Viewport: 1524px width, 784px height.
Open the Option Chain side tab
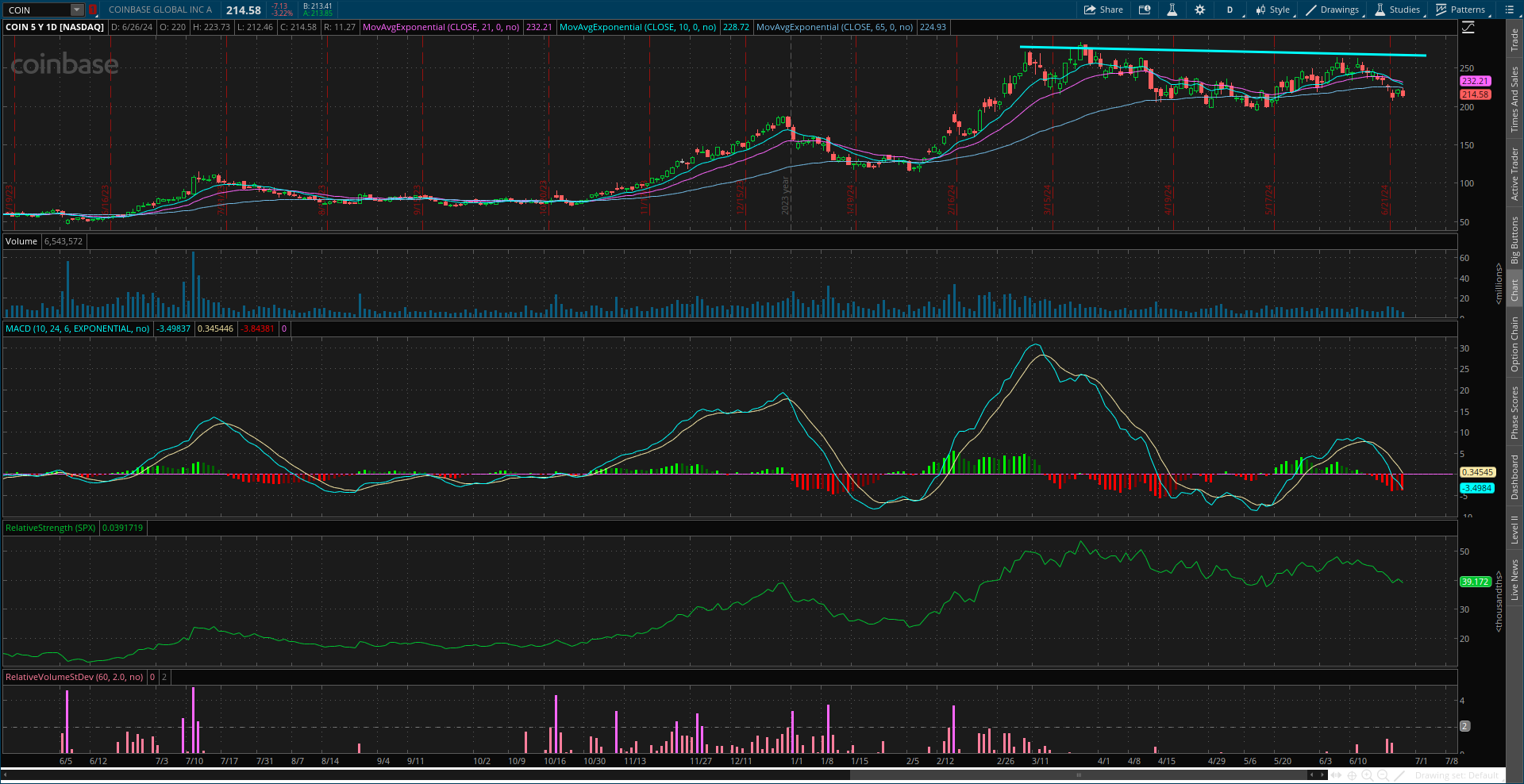coord(1514,344)
